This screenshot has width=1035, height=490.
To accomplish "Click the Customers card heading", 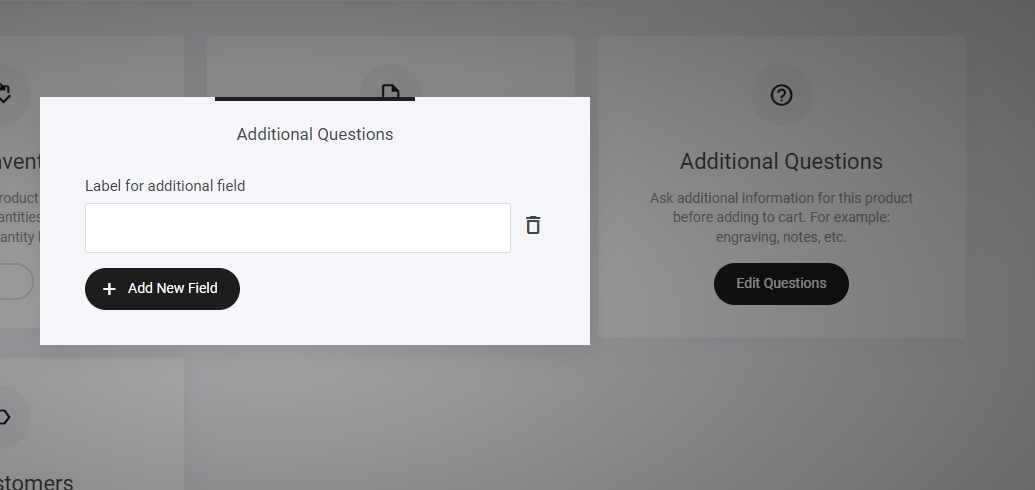I will [x=36, y=481].
